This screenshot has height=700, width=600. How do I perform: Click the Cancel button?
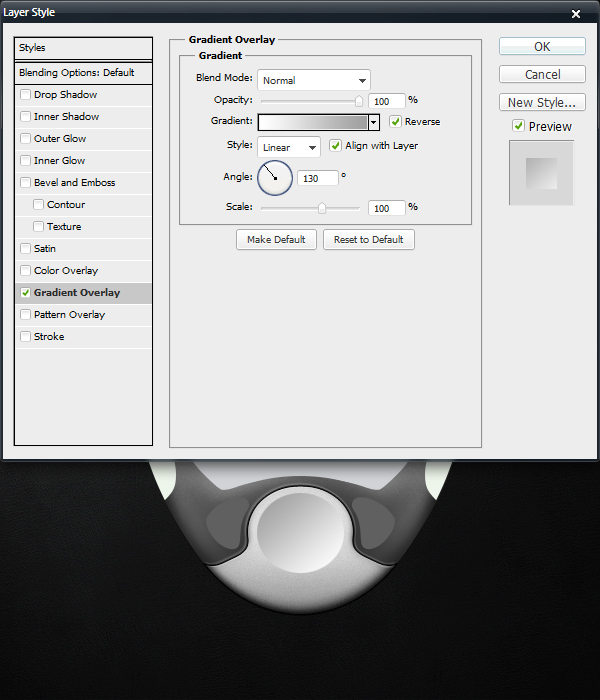(542, 74)
